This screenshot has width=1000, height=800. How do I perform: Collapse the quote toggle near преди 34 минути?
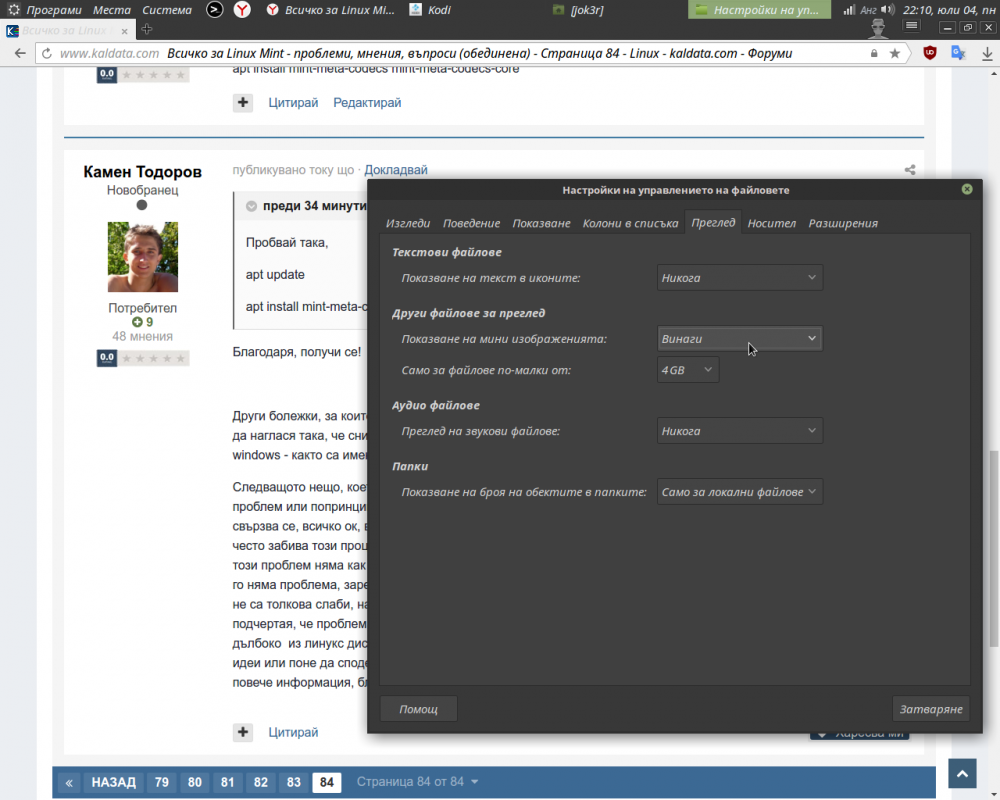point(251,206)
